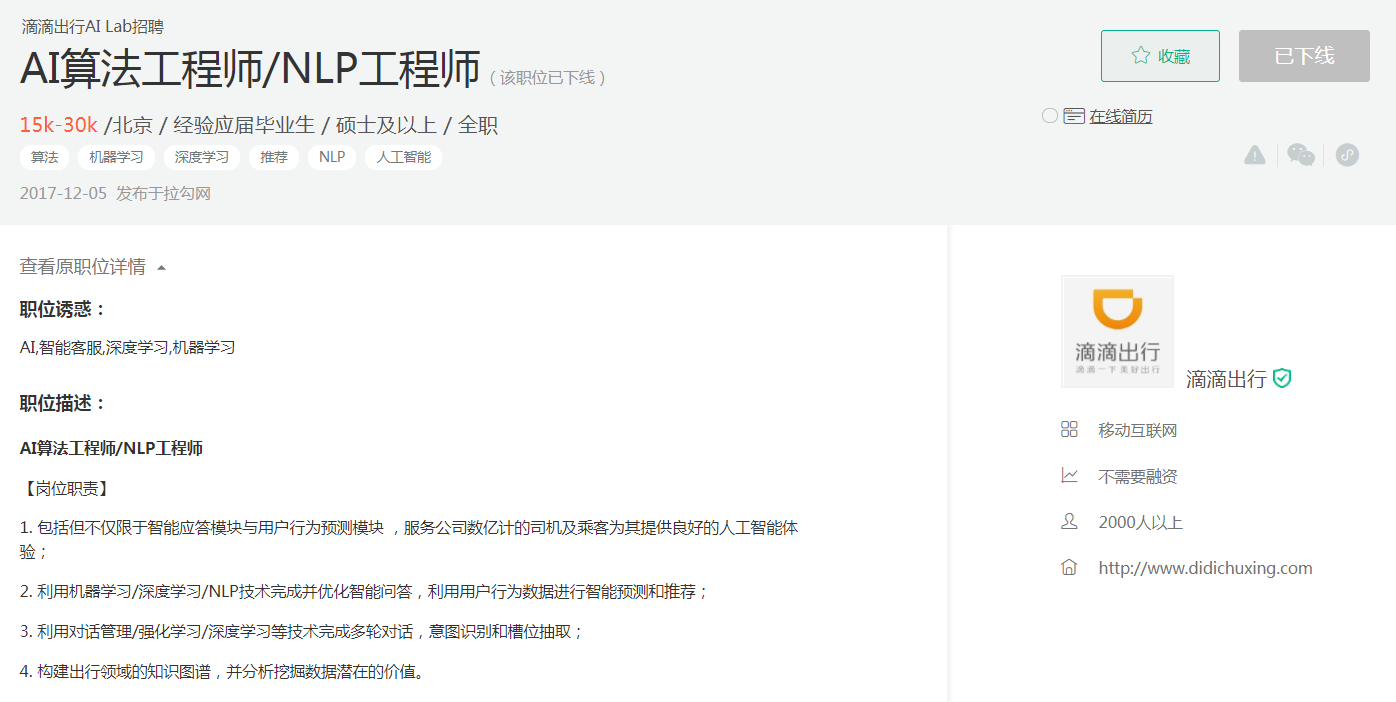1396x702 pixels.
Task: Click the NLP tag
Action: click(332, 157)
